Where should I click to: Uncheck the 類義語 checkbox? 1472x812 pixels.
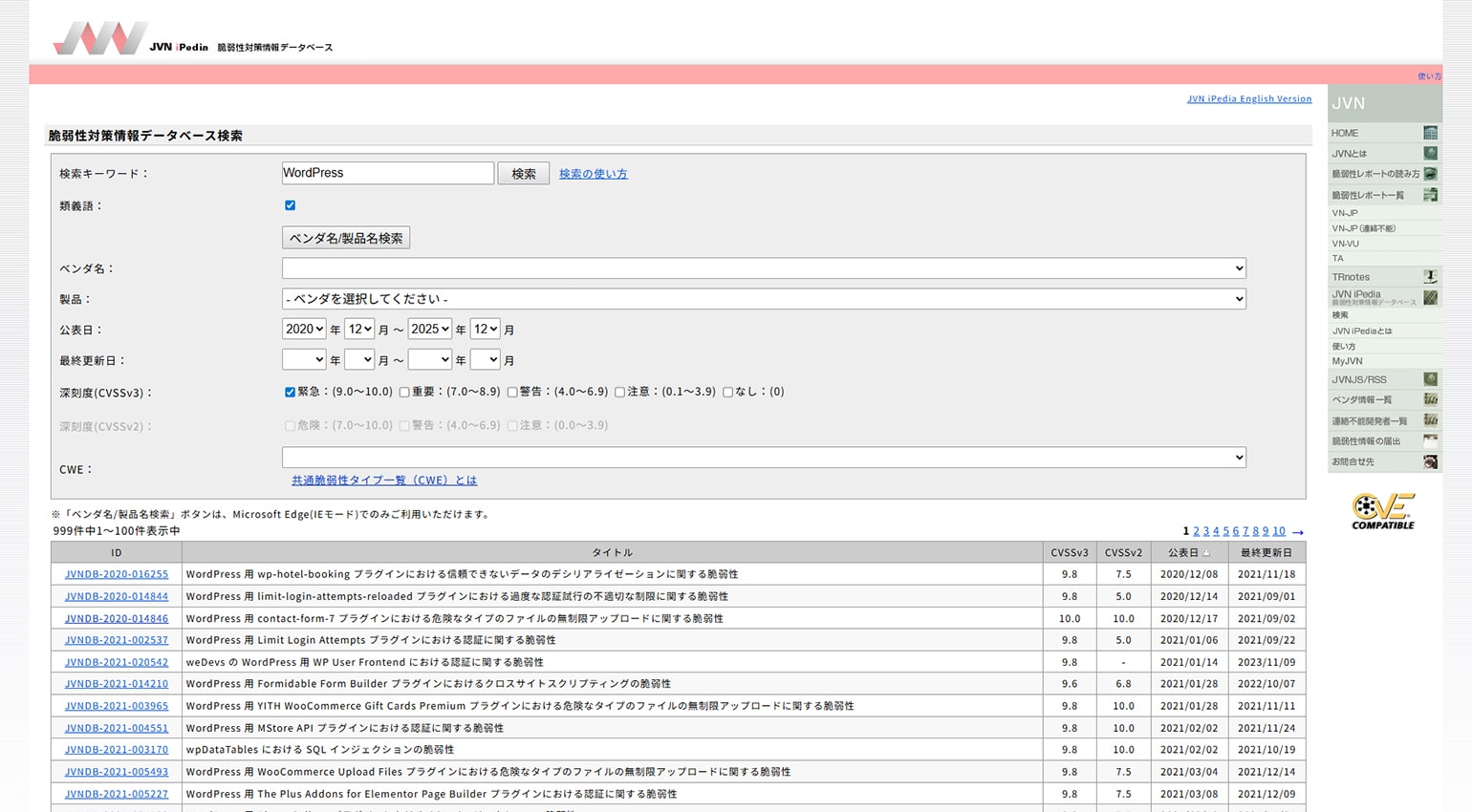coord(290,204)
